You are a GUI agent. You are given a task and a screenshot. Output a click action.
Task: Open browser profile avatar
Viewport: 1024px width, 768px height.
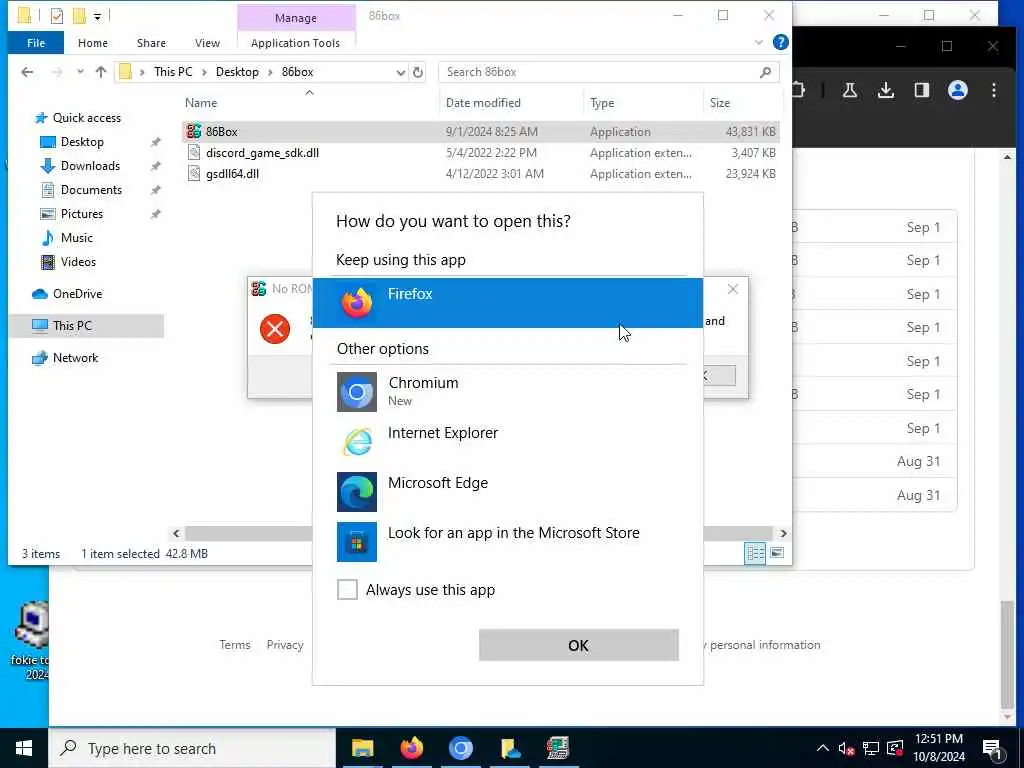[957, 90]
